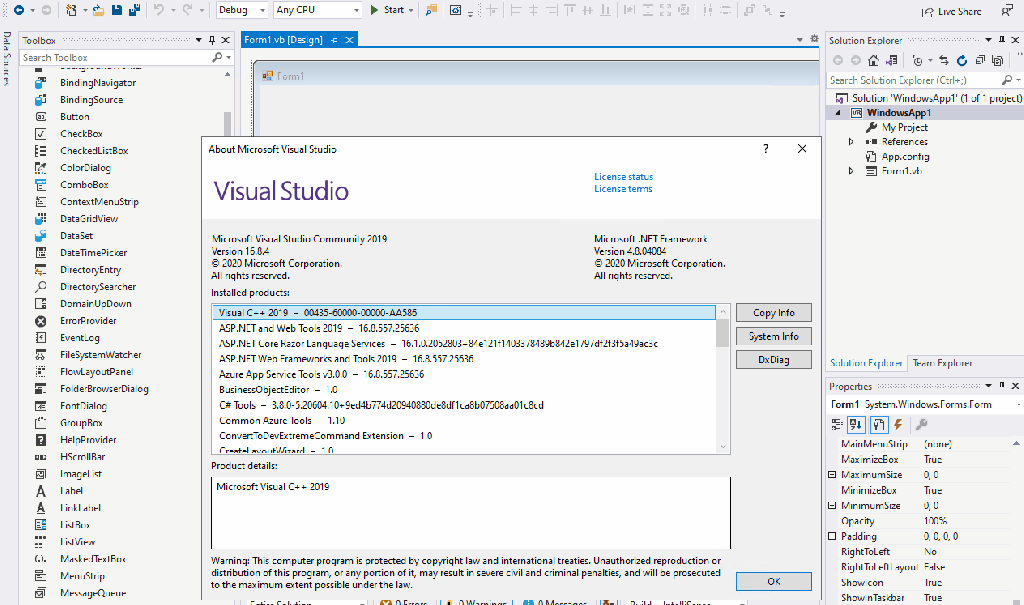Viewport: 1024px width, 605px height.
Task: Click the Copy Info button
Action: (773, 313)
